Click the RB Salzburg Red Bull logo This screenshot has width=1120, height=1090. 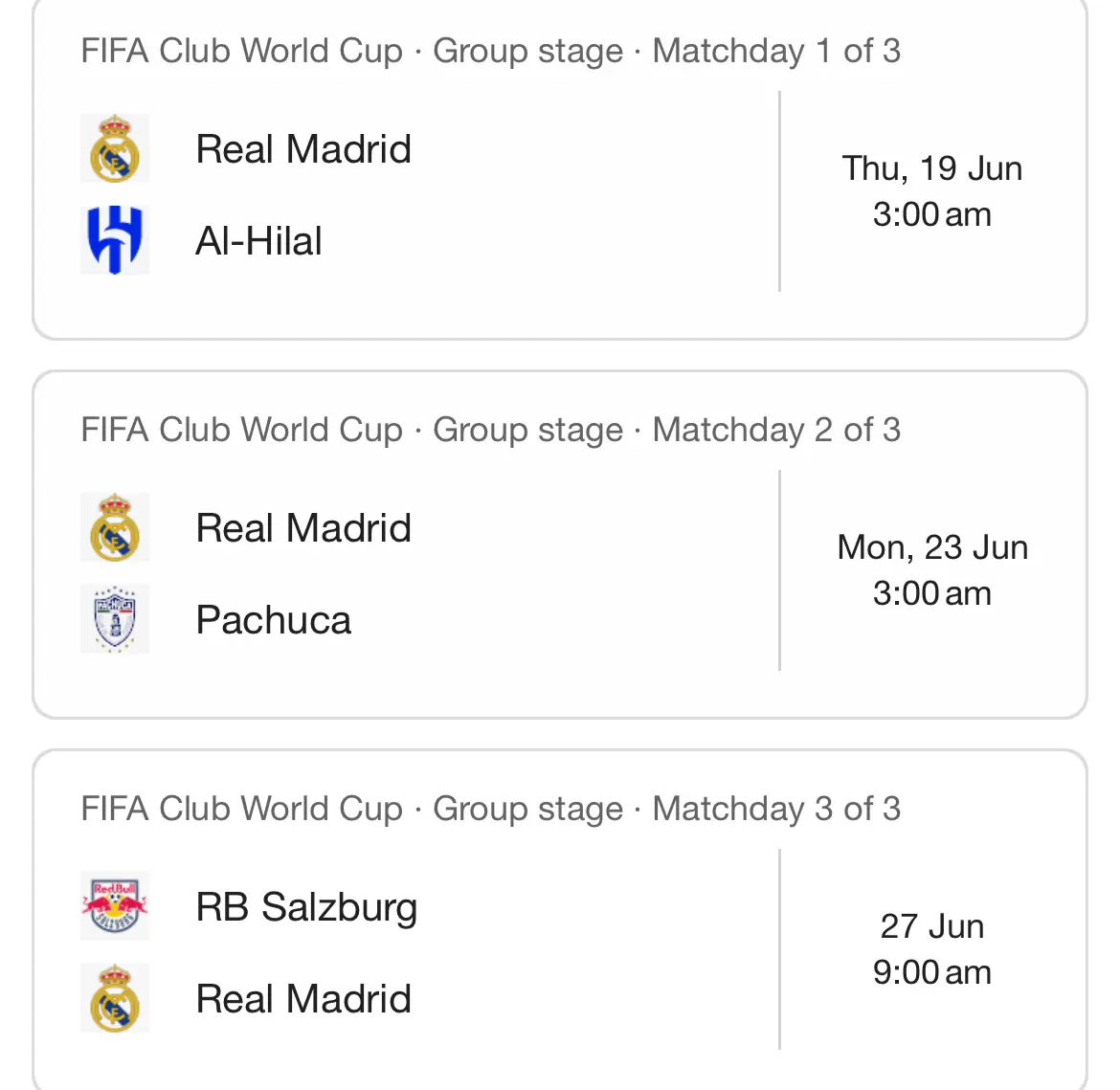click(115, 905)
